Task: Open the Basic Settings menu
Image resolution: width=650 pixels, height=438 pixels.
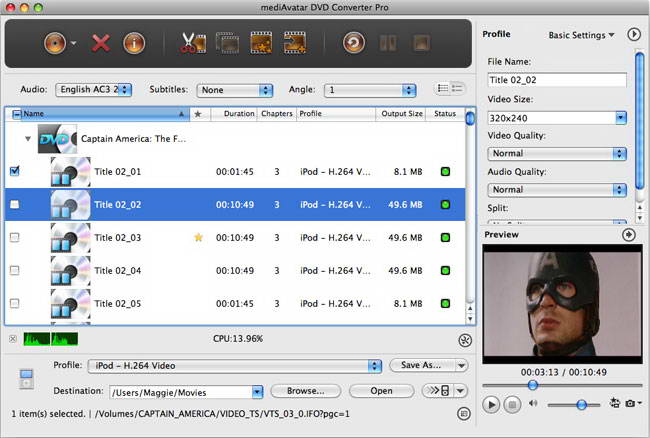Action: [x=582, y=35]
